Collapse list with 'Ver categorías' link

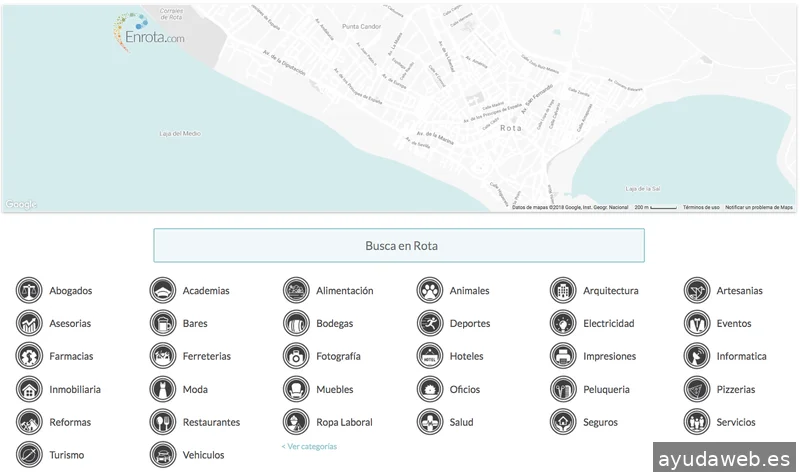(309, 446)
